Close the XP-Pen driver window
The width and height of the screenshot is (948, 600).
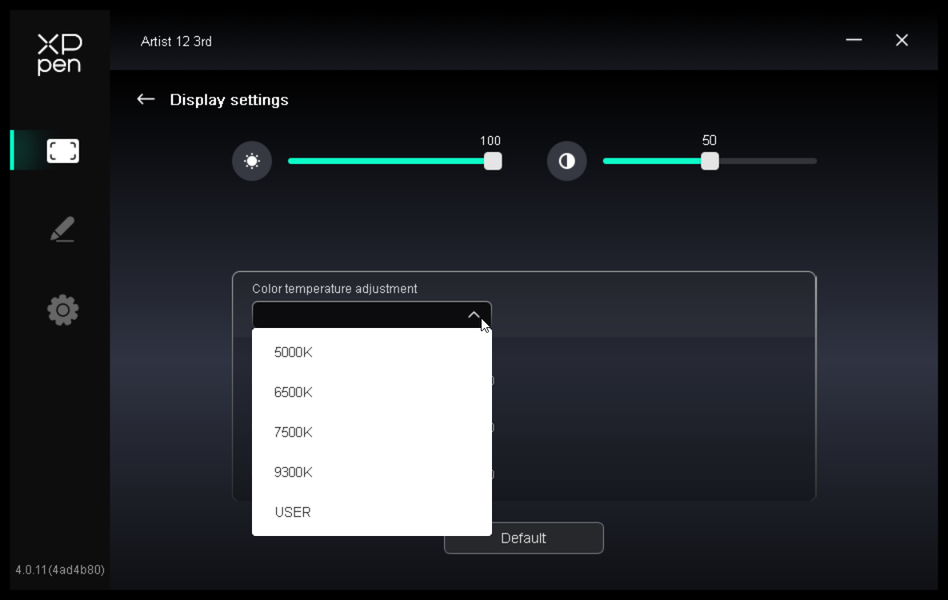(901, 40)
